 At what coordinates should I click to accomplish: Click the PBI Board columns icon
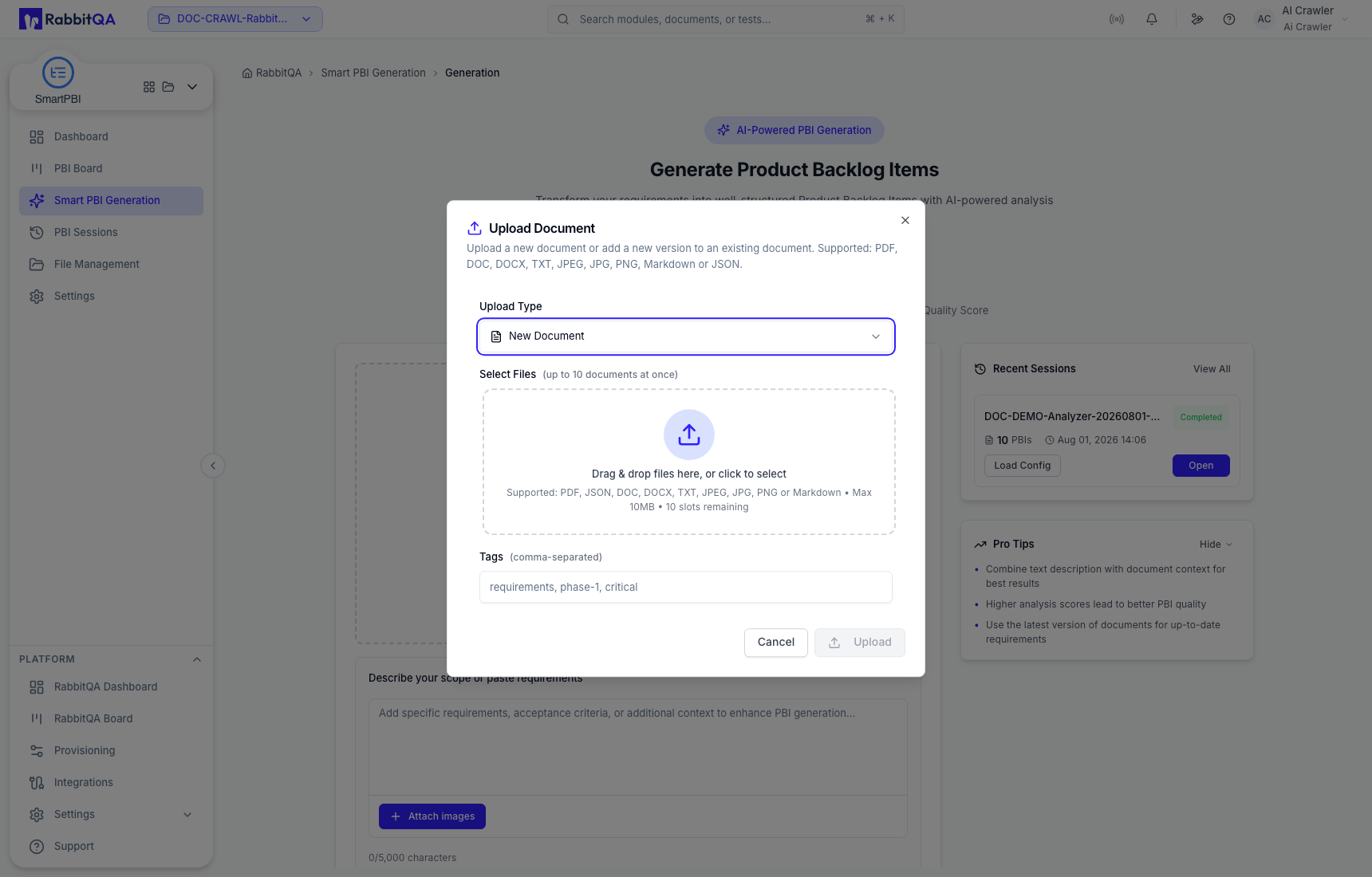click(37, 168)
